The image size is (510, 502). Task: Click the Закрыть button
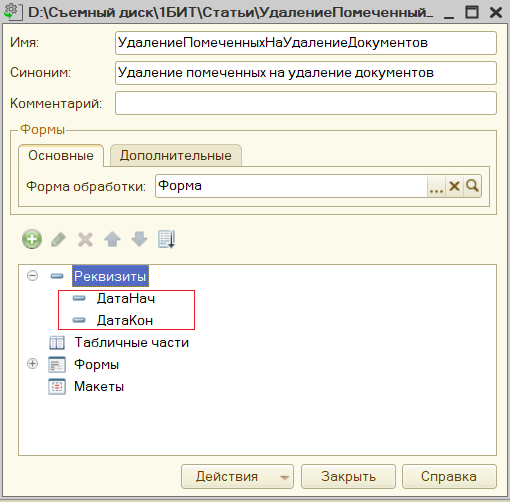click(x=348, y=477)
